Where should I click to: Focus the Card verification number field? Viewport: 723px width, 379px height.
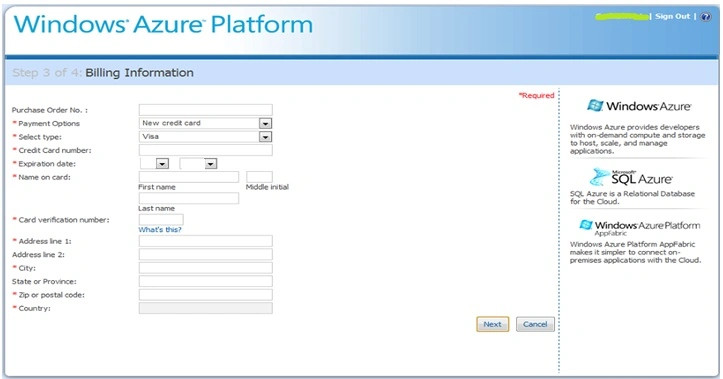tap(161, 219)
